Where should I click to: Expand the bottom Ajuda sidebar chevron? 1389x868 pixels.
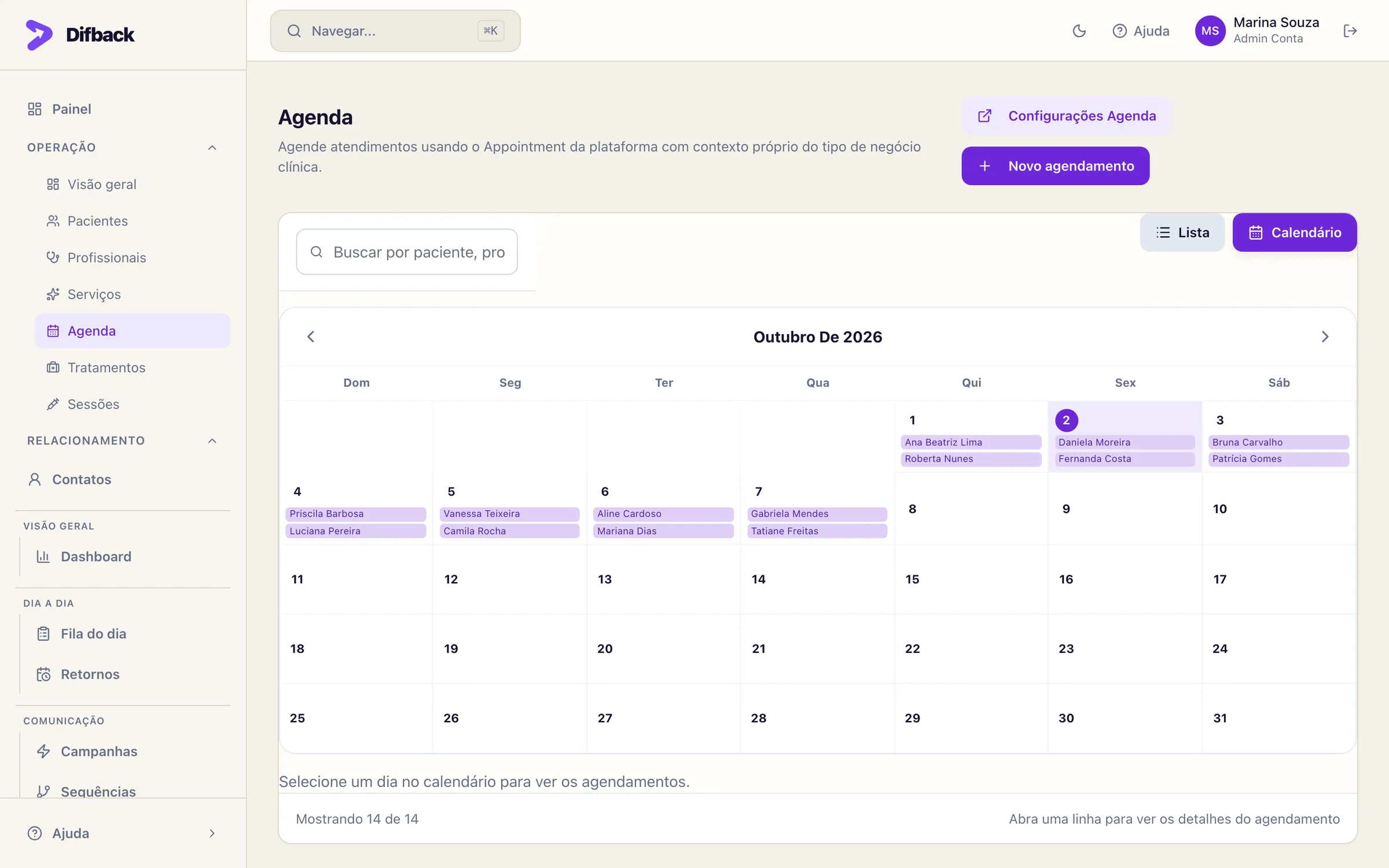212,833
